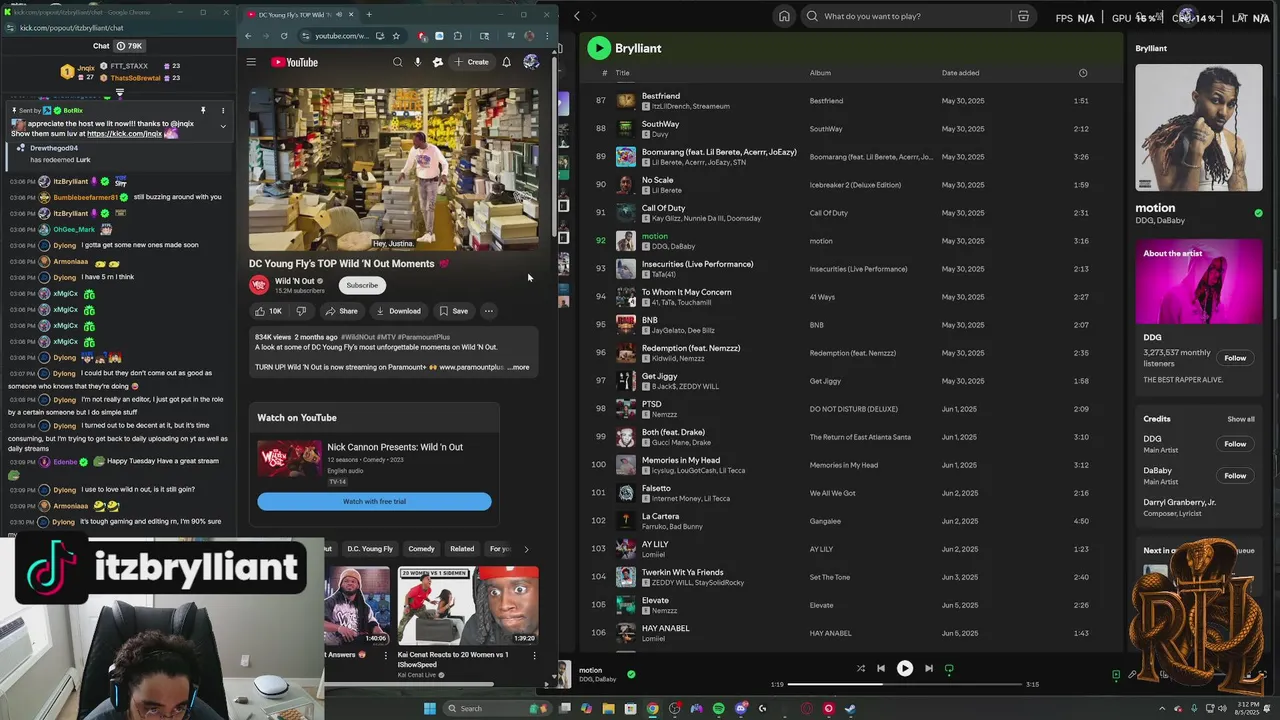Pin icon on BotRix pinned message
The image size is (1280, 720).
[x=202, y=110]
